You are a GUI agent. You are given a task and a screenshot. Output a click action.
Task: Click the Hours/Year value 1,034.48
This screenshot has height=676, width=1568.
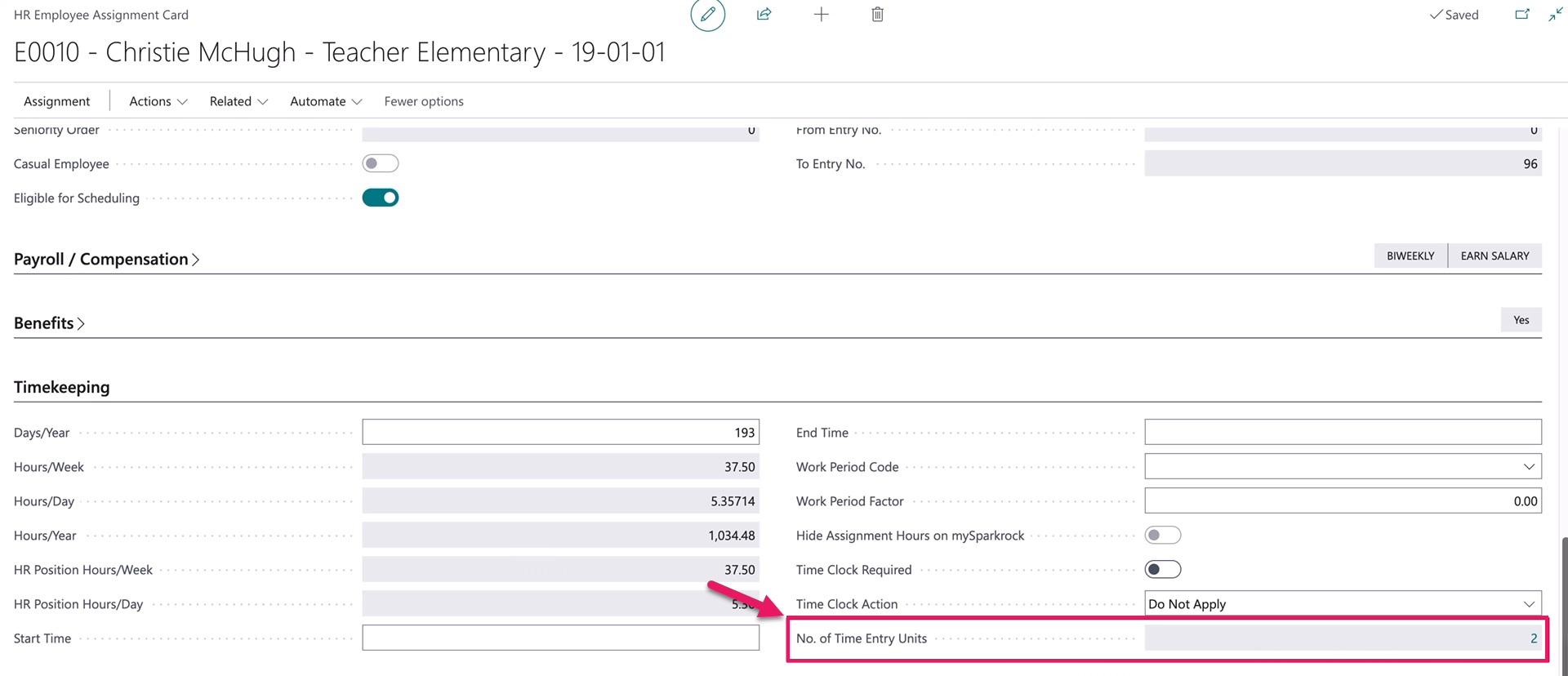(x=560, y=536)
